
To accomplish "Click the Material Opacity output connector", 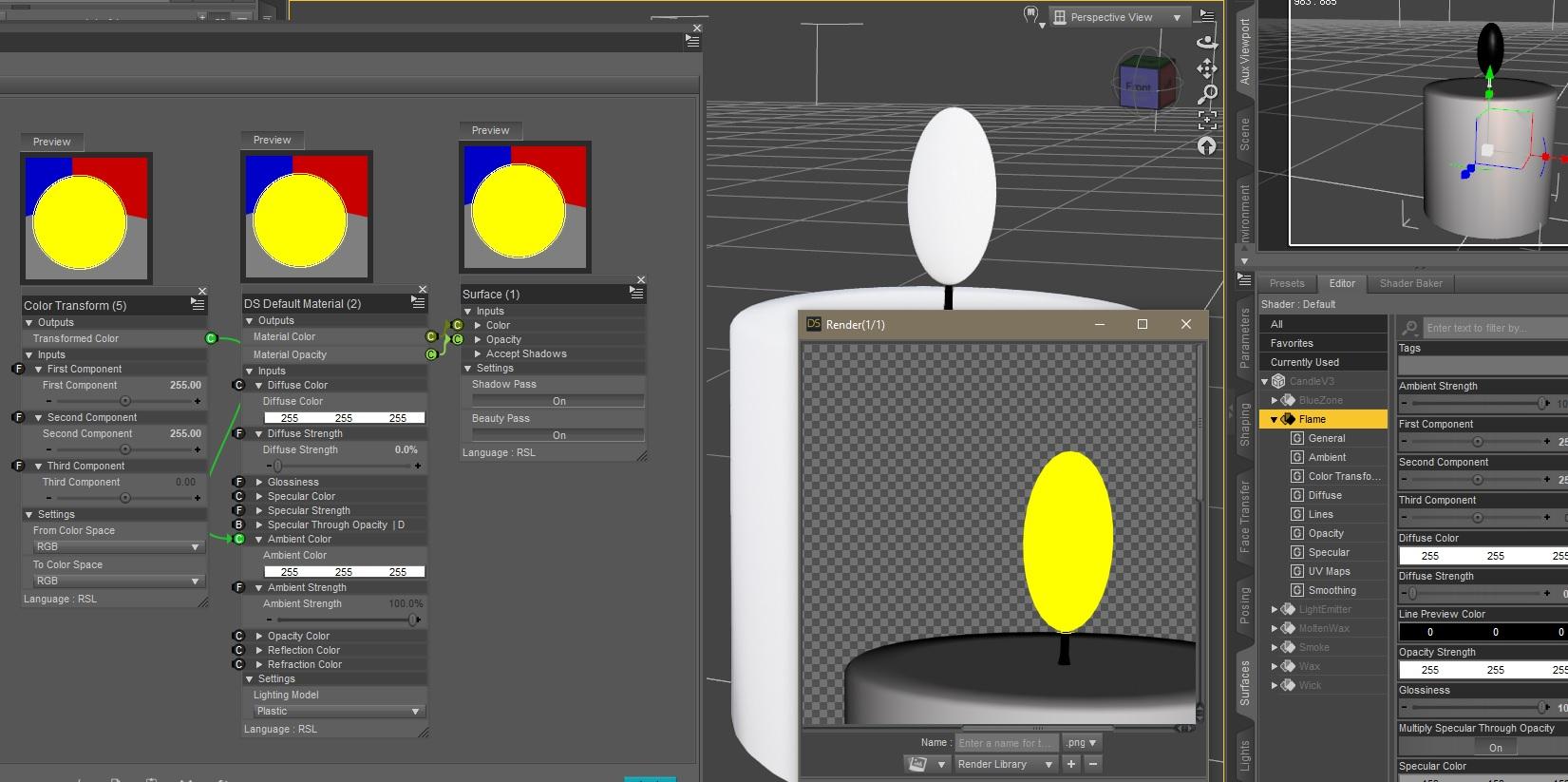I will tap(431, 354).
